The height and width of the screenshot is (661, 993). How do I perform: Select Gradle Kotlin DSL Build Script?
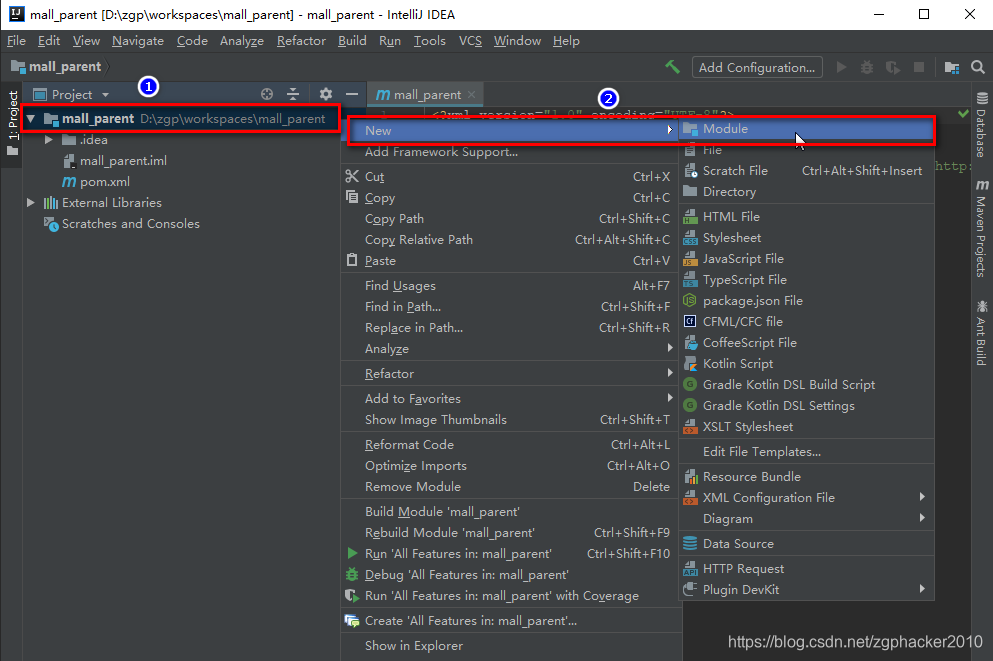(x=806, y=384)
